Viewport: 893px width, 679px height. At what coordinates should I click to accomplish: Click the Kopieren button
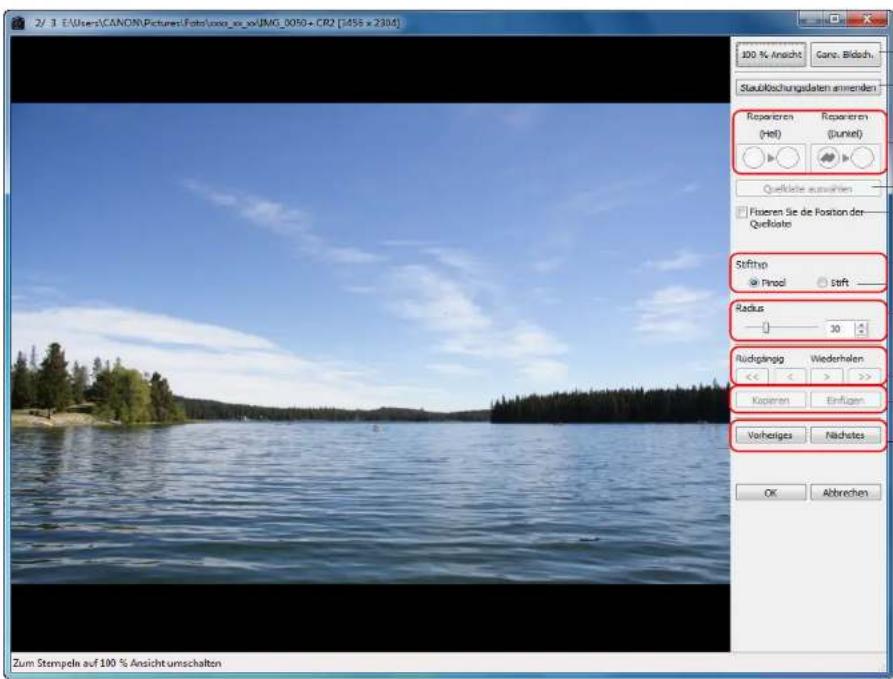pos(771,400)
